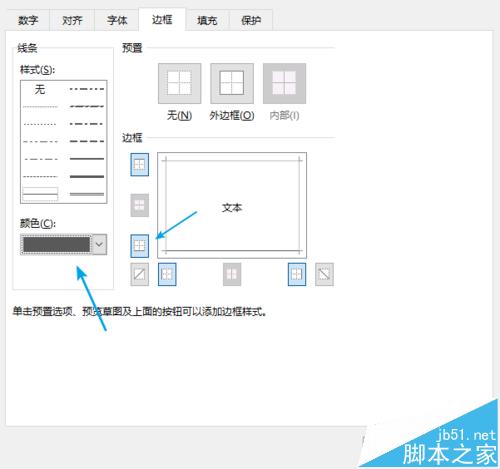This screenshot has height=469, width=500.
Task: Switch to the 保护 tab
Action: coord(251,20)
